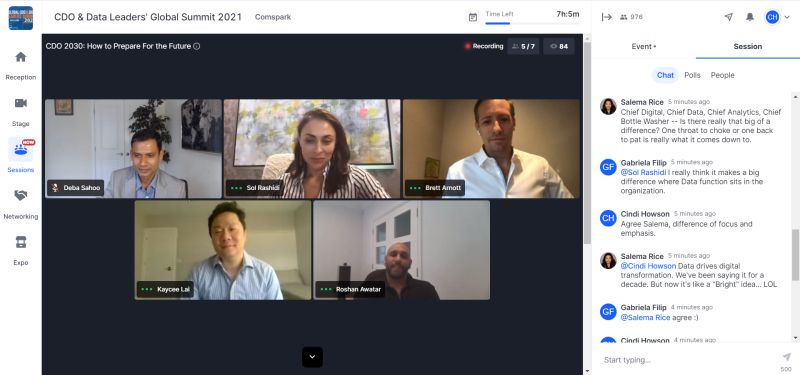Collapse the right sidebar arrow icon
Viewport: 800px width, 375px height.
607,17
